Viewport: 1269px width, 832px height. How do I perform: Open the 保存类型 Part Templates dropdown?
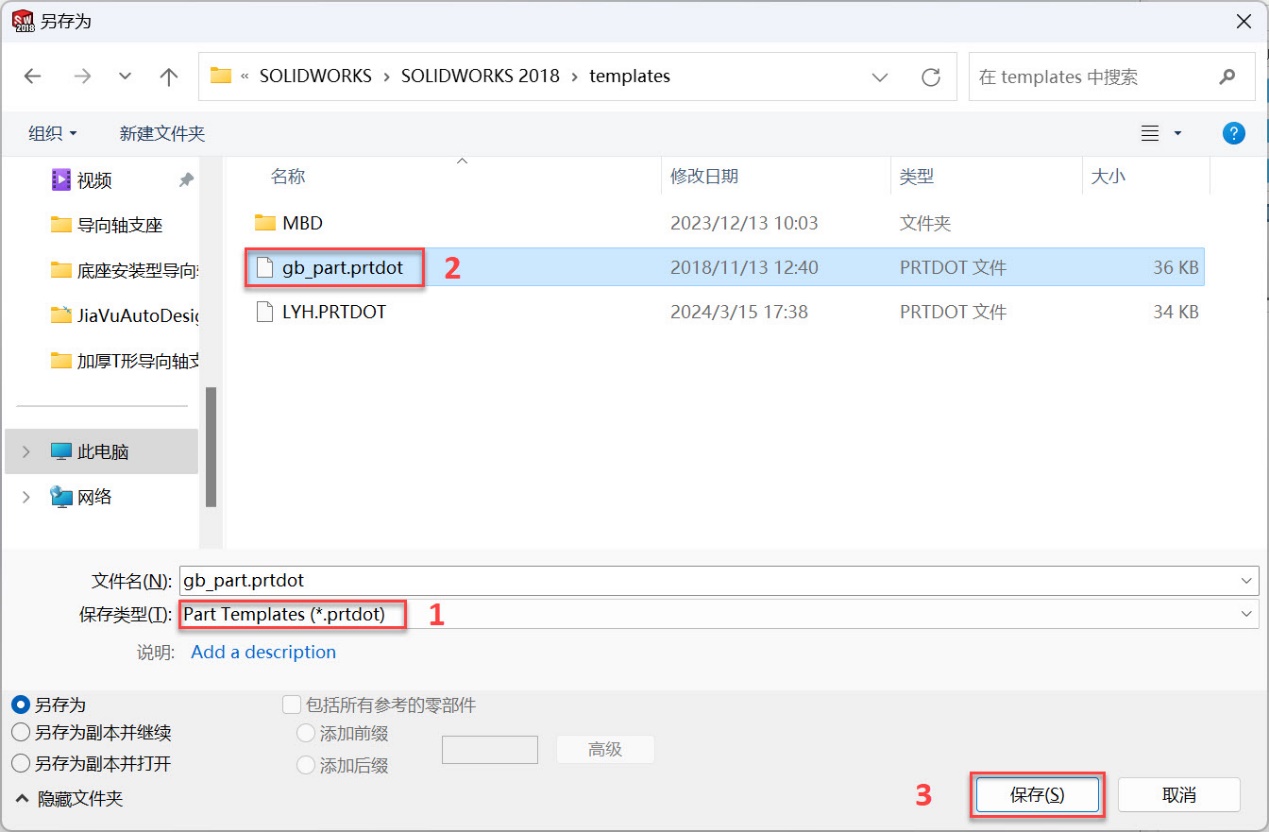(718, 614)
